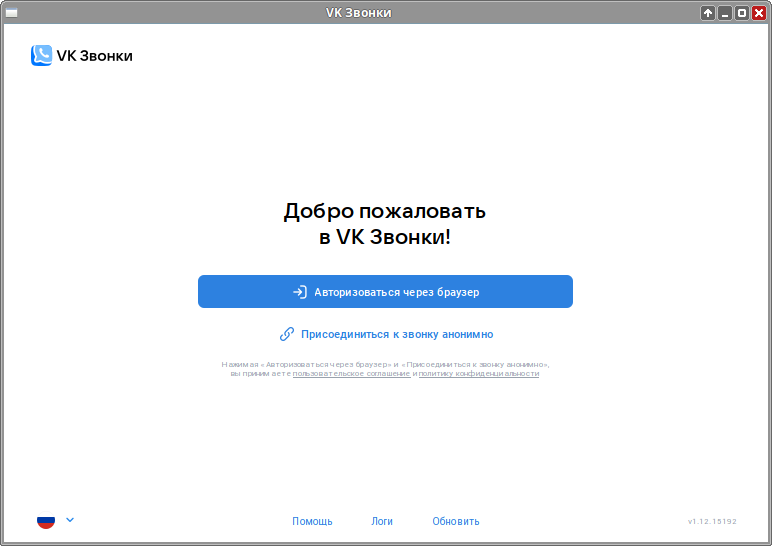Close the VK Звонки window
Screen dimensions: 772x546
pos(759,13)
